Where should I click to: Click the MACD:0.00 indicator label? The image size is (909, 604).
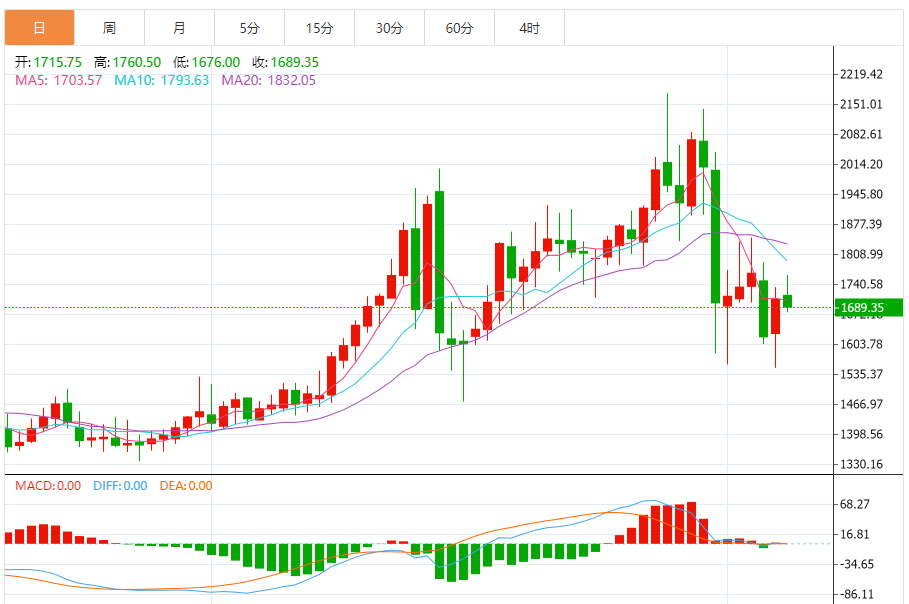(x=48, y=486)
